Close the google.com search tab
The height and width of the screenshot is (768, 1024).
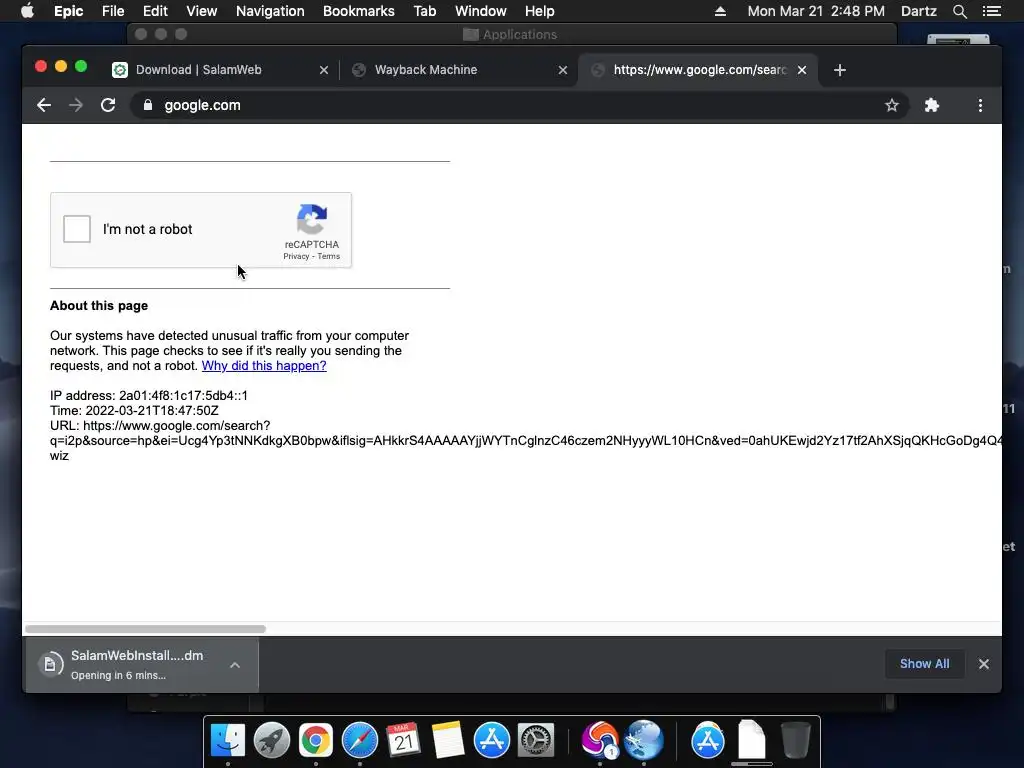coord(802,70)
